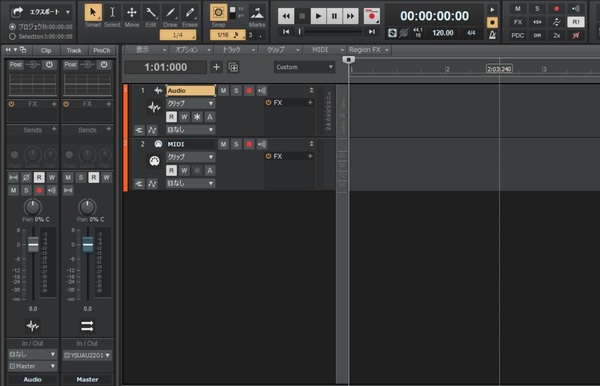The height and width of the screenshot is (386, 600).
Task: Mute the Audio track
Action: pos(223,91)
